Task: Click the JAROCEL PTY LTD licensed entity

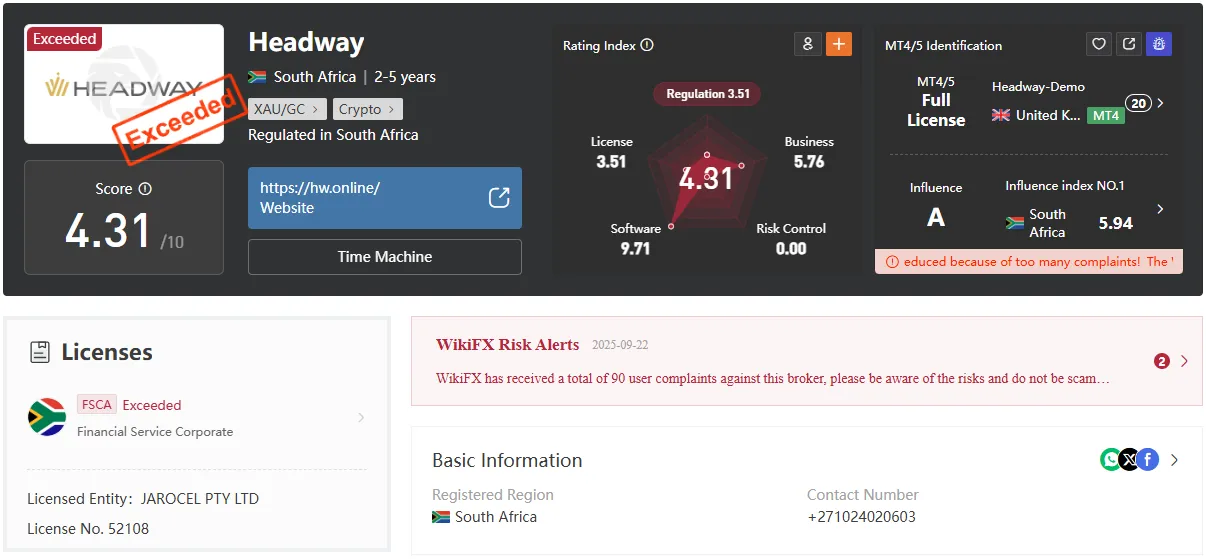Action: (200, 499)
